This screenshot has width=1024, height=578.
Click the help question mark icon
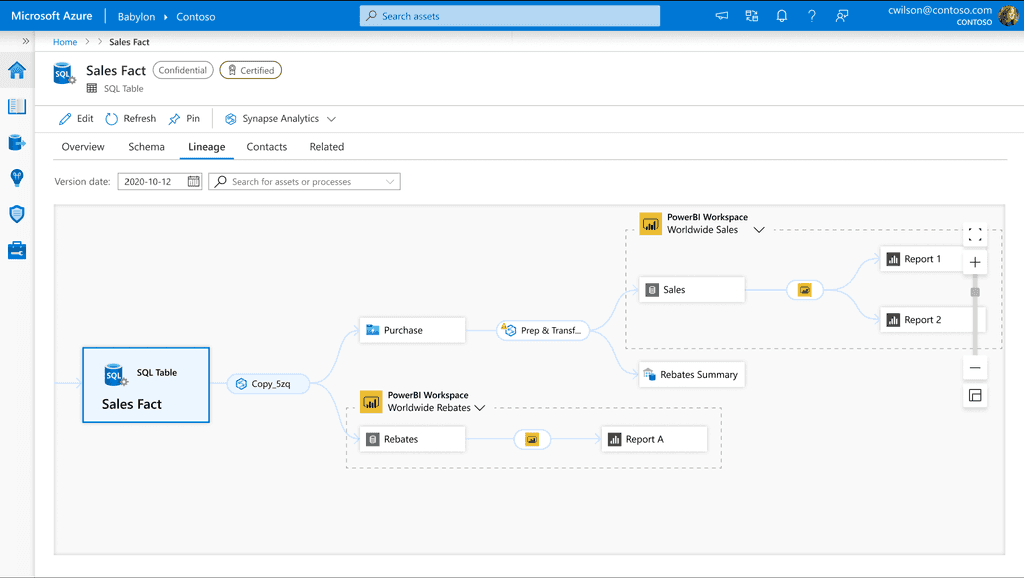(x=812, y=16)
